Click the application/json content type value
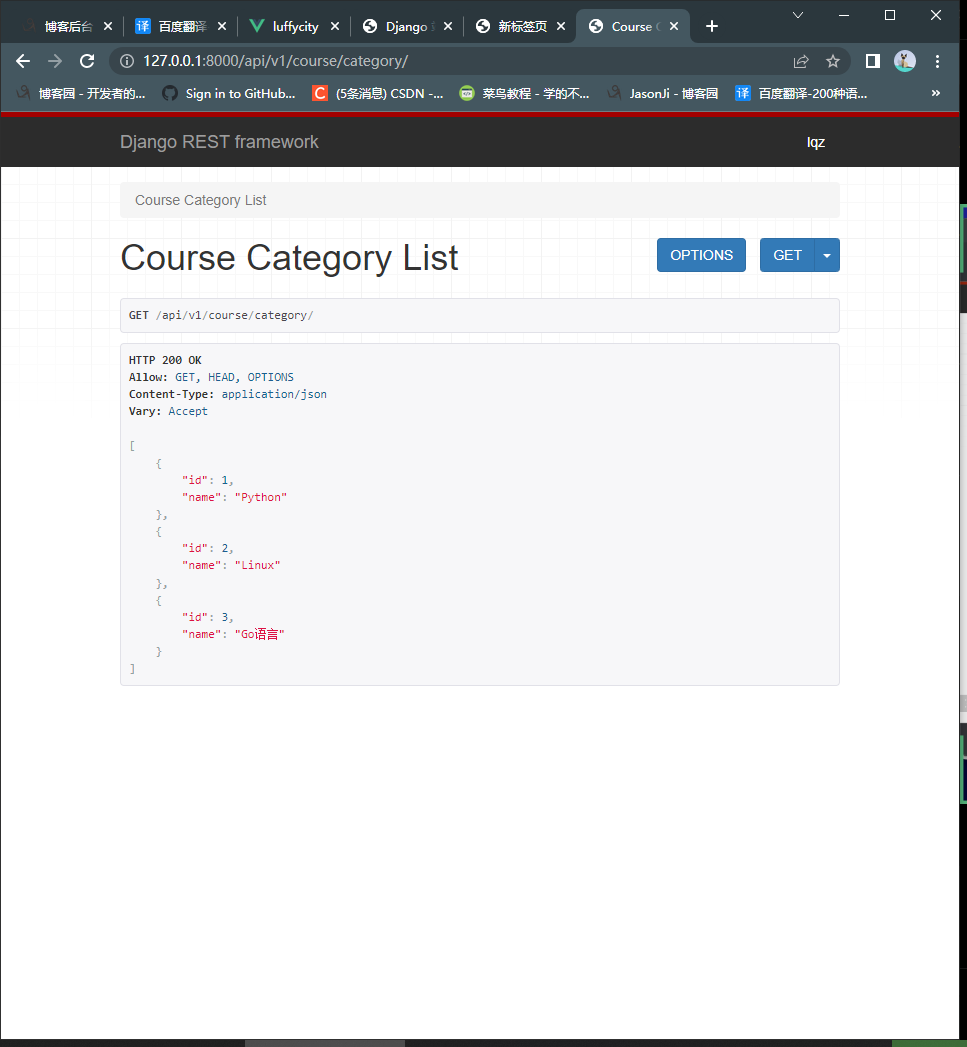 pos(274,394)
